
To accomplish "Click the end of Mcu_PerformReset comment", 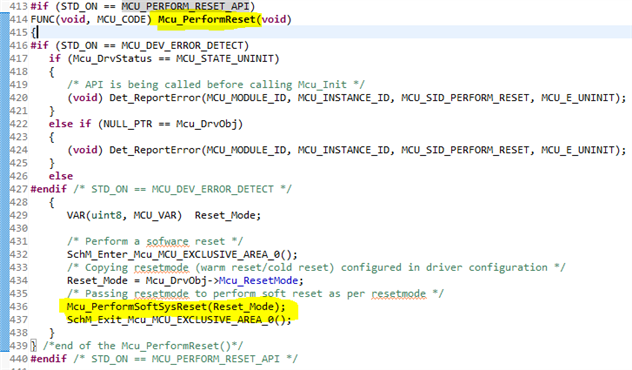I will pos(143,346).
